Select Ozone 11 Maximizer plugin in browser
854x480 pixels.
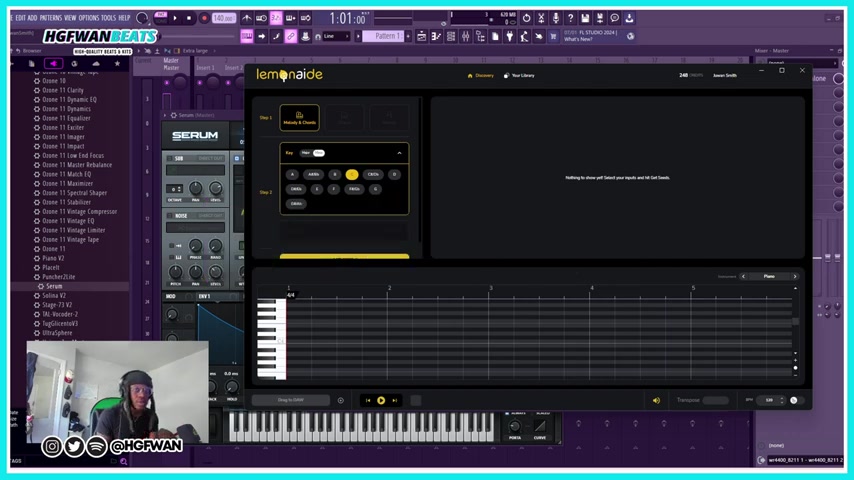coord(68,184)
